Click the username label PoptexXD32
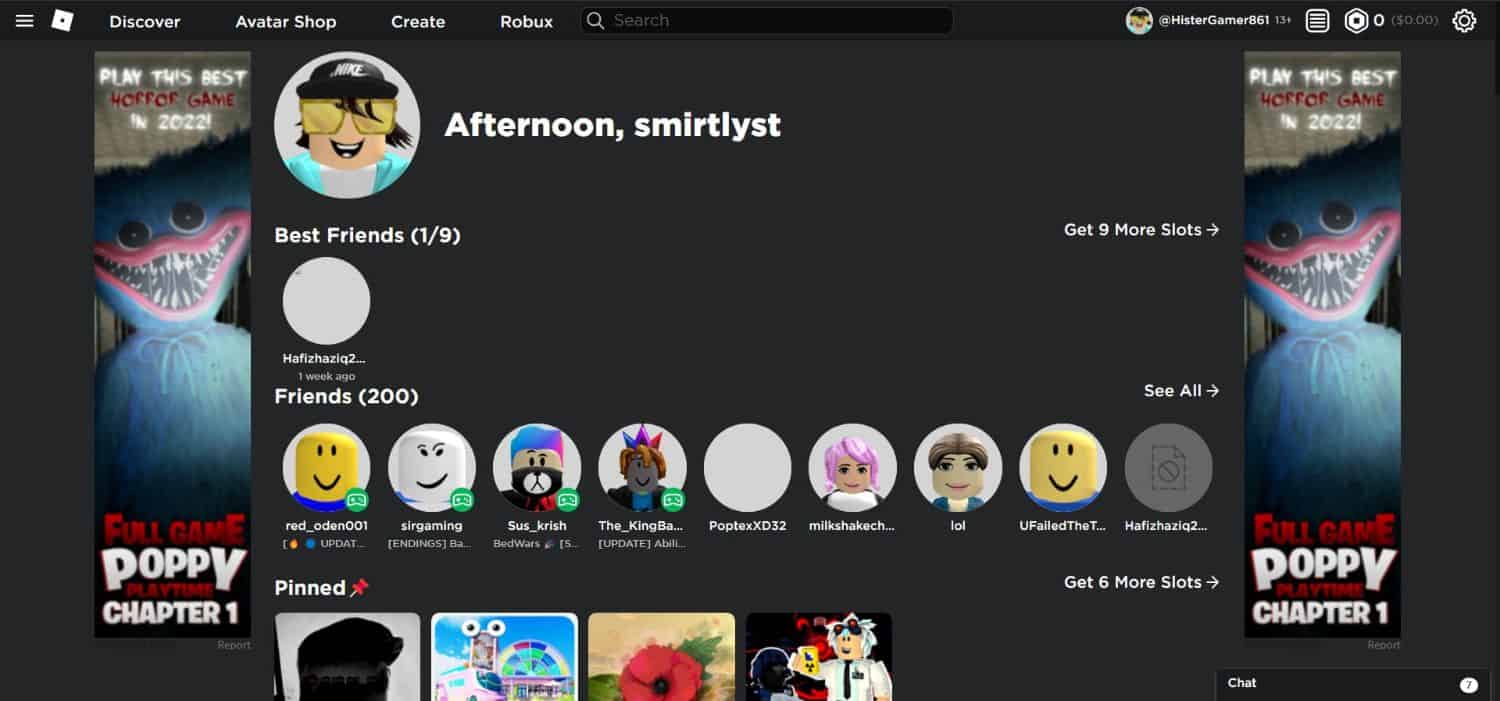The image size is (1500, 701). click(747, 526)
